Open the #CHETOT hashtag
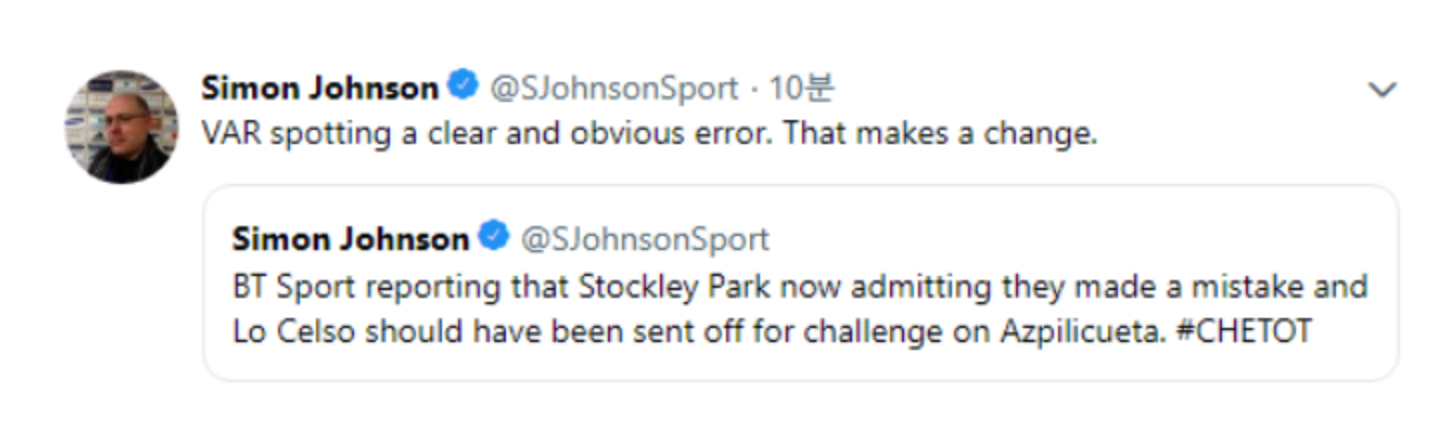1432x442 pixels. (1243, 332)
